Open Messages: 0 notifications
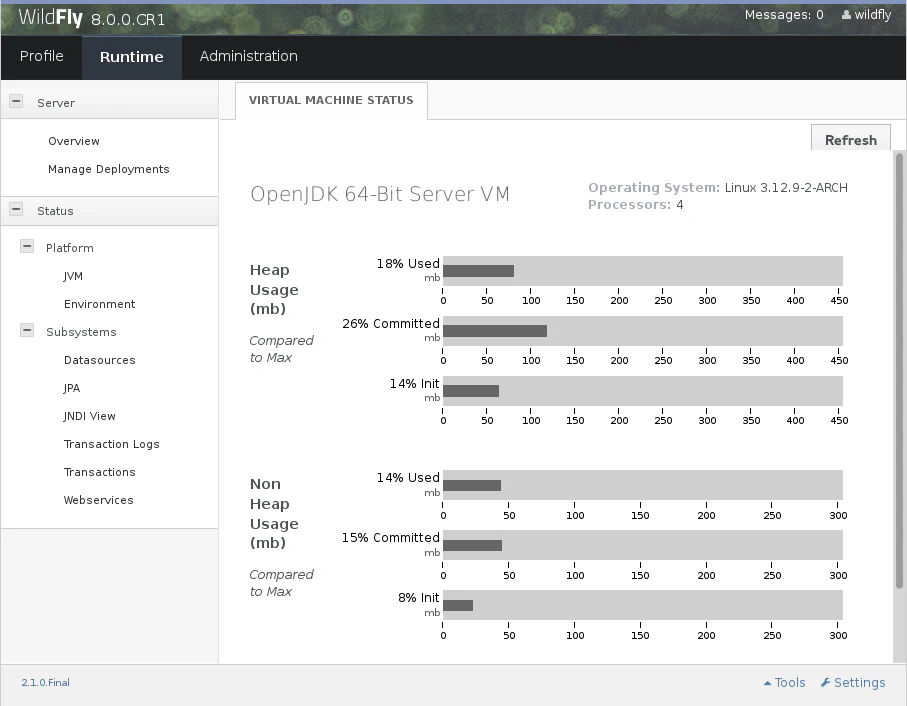 click(784, 15)
